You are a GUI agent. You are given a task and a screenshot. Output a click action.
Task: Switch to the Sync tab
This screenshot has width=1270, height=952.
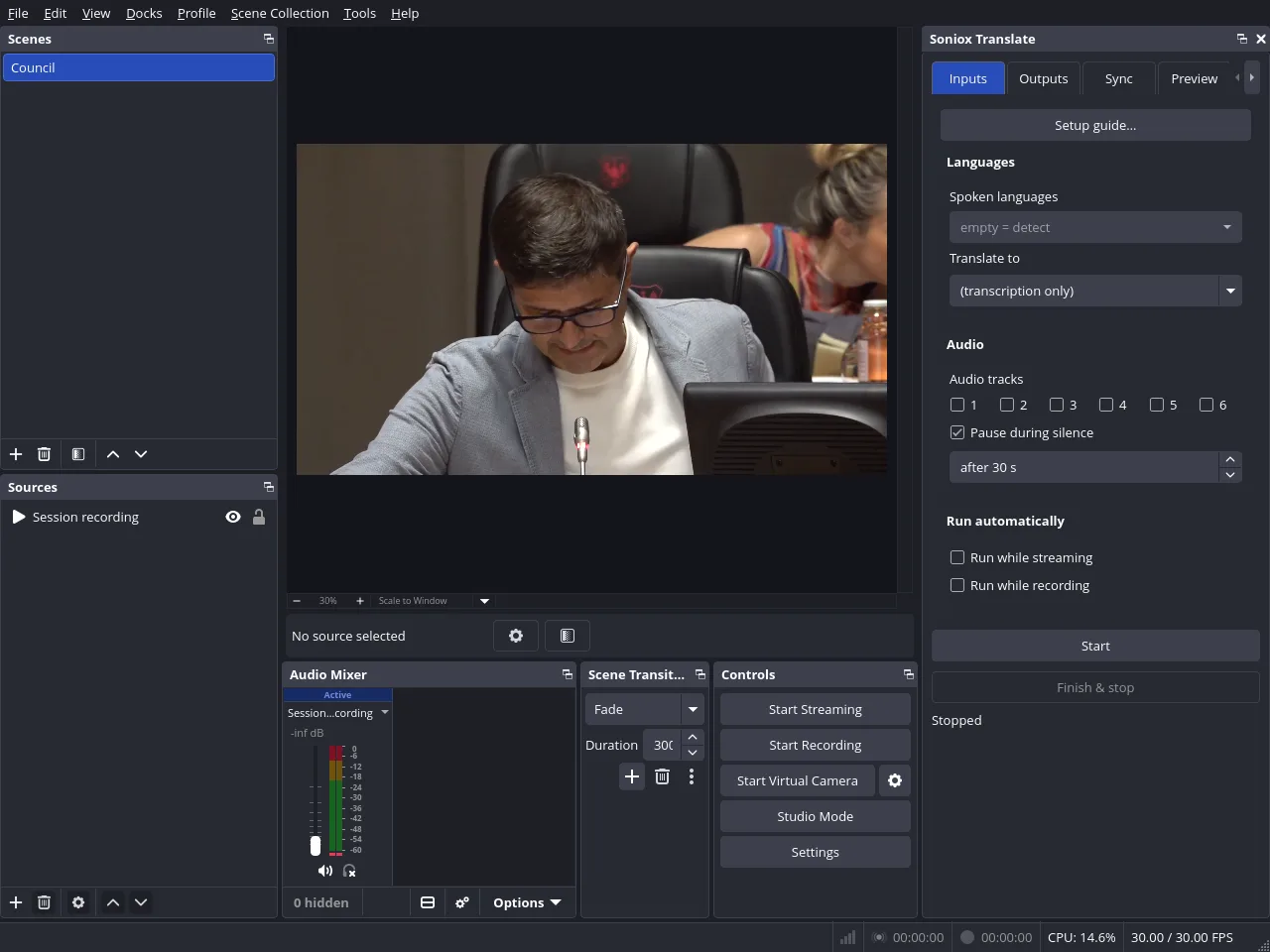coord(1119,78)
